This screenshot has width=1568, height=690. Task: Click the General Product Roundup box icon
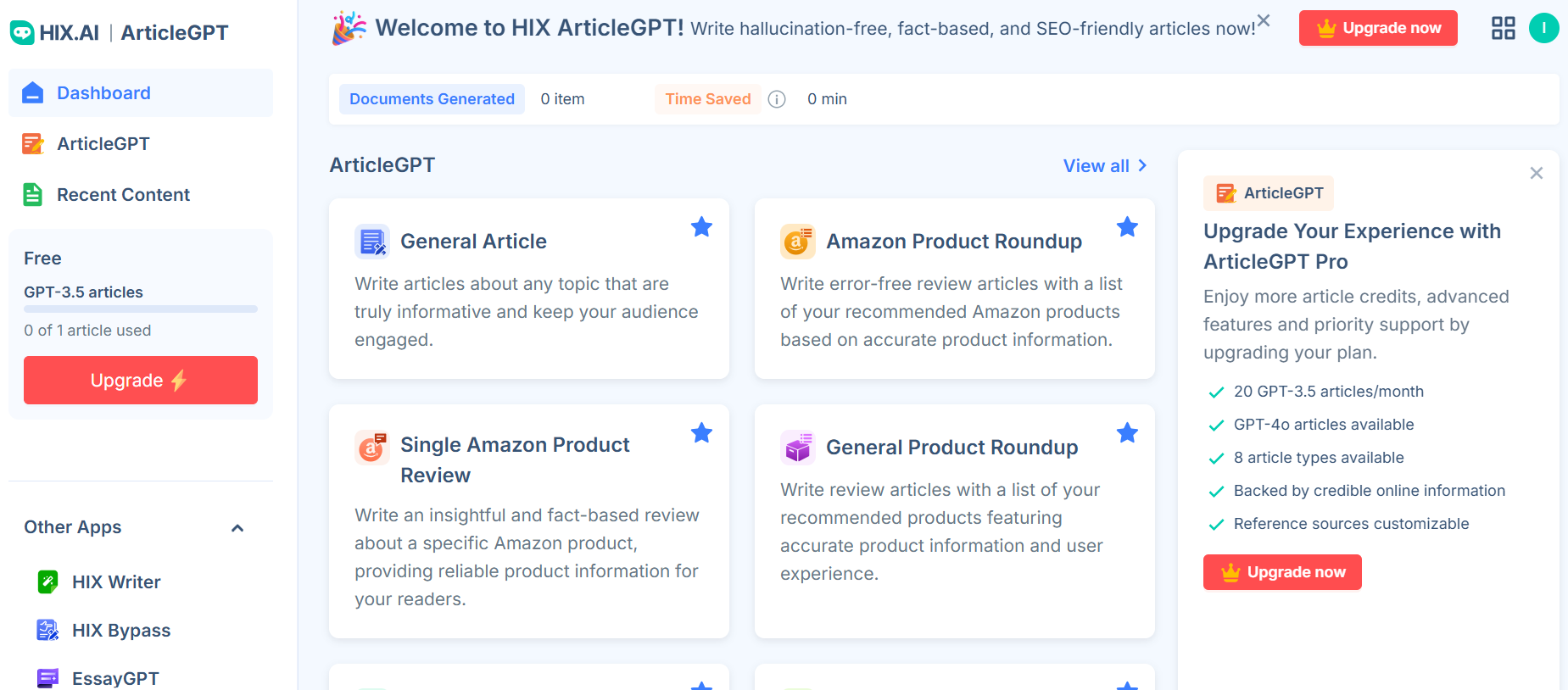798,448
